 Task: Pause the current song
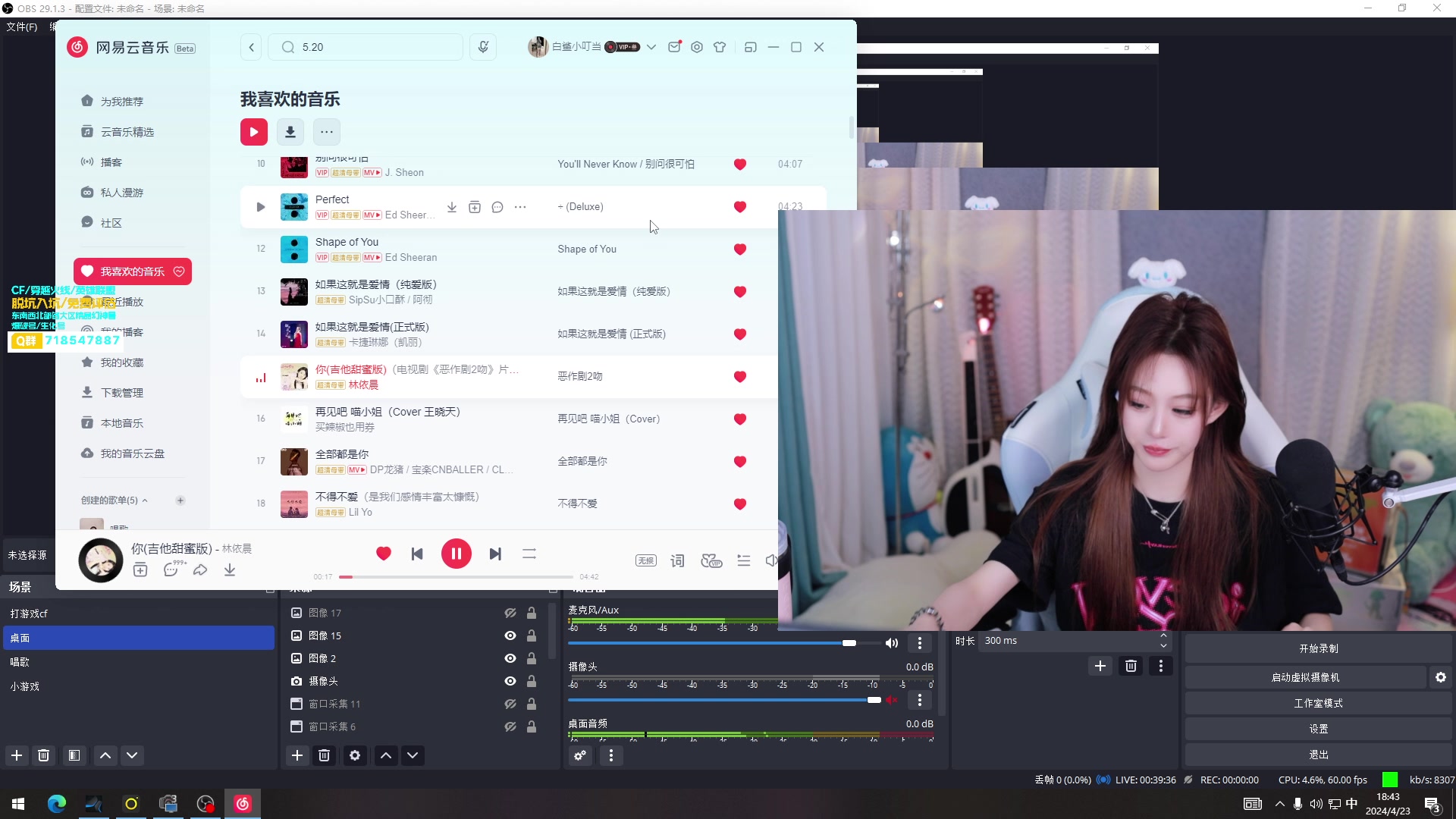click(457, 554)
